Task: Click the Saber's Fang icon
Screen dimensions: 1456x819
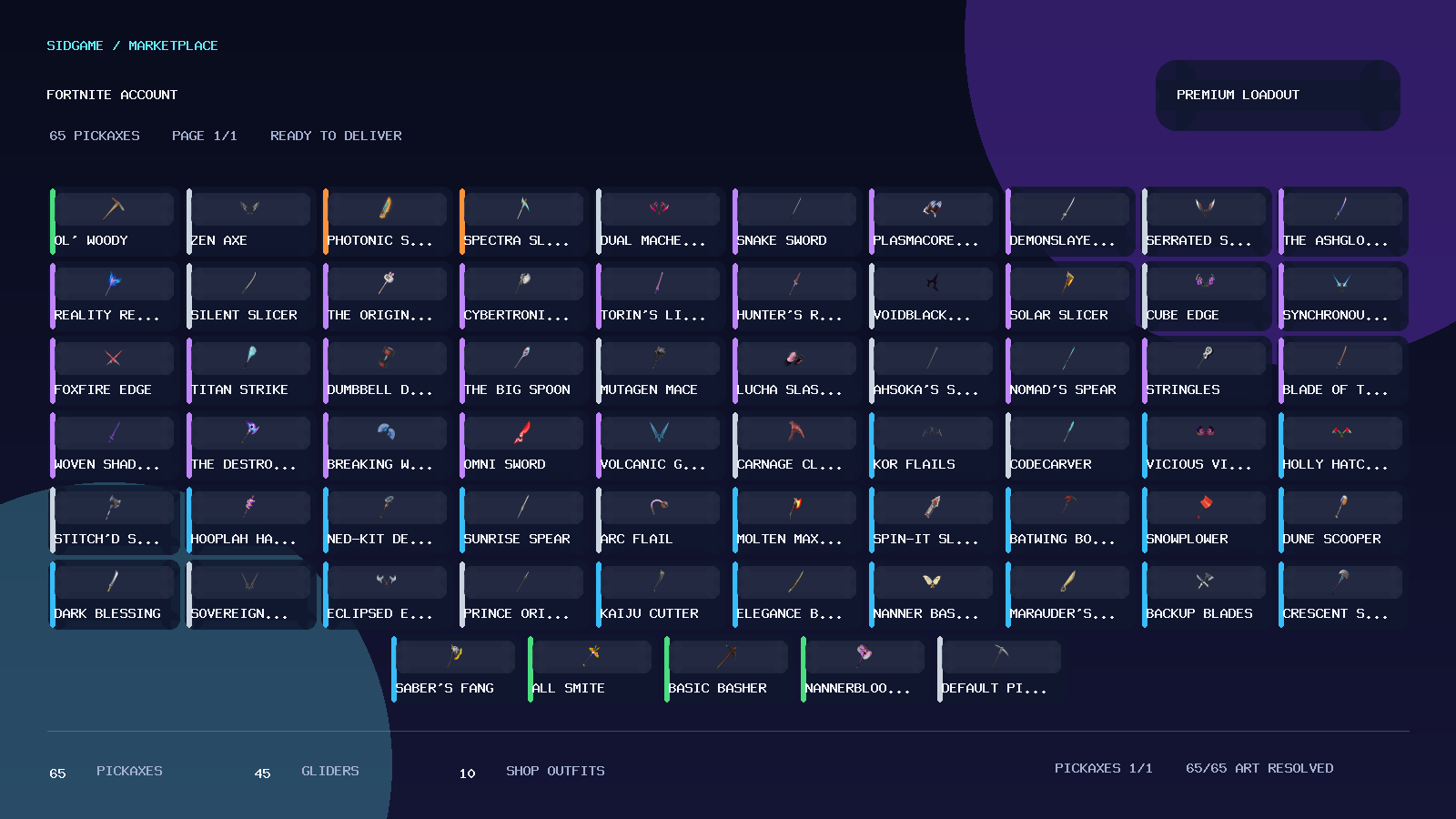Action: 455,656
